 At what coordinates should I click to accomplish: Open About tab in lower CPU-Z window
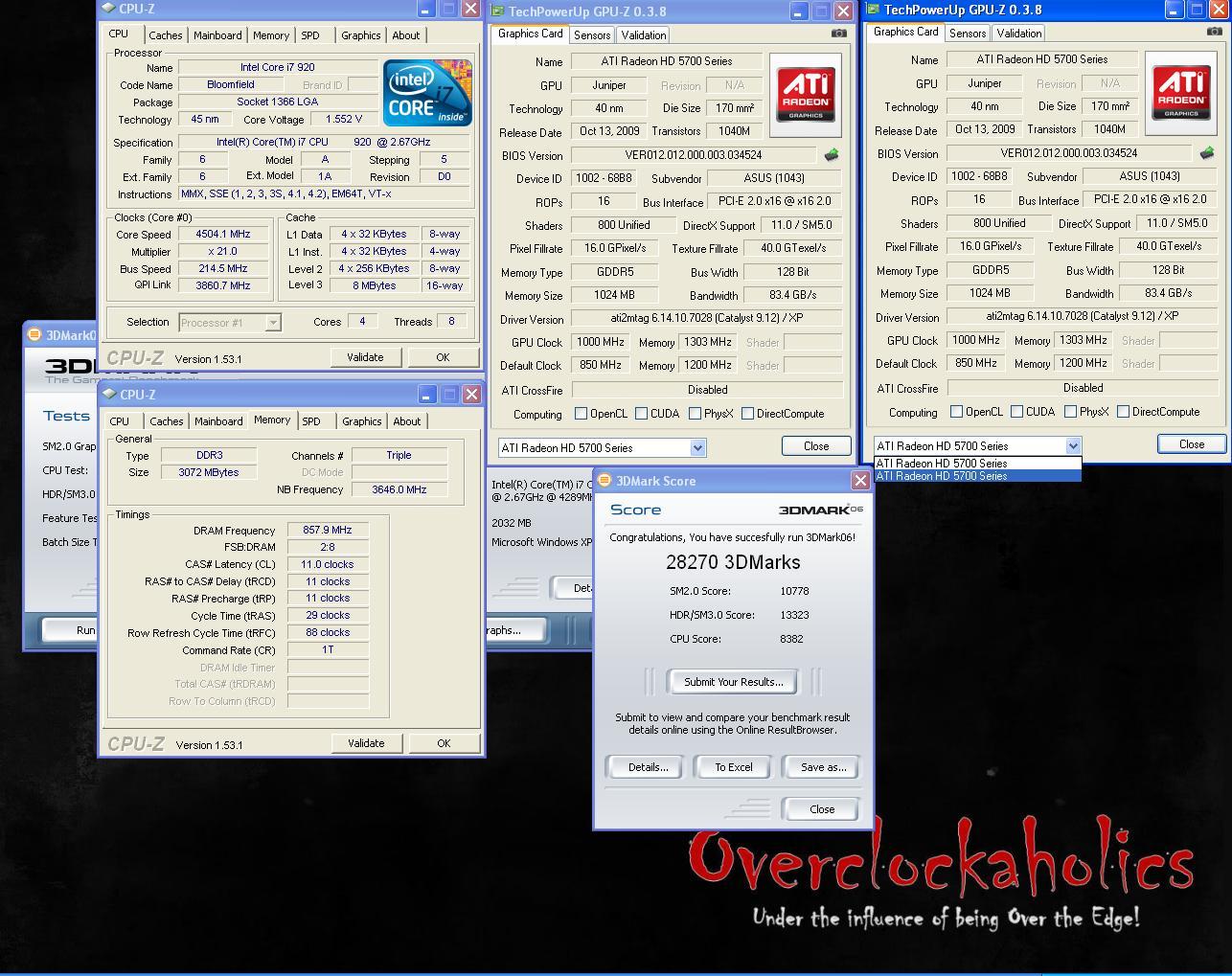(x=407, y=421)
